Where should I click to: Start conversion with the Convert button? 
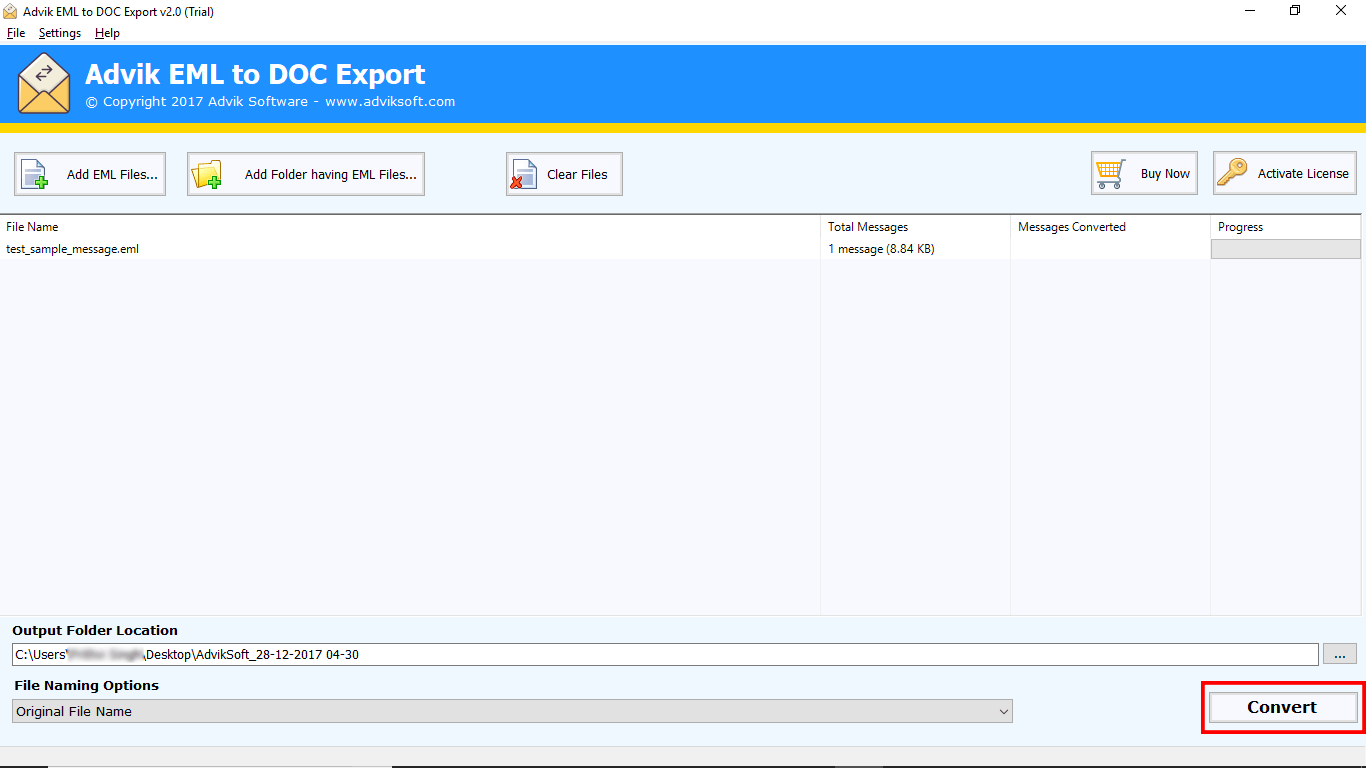(x=1282, y=707)
